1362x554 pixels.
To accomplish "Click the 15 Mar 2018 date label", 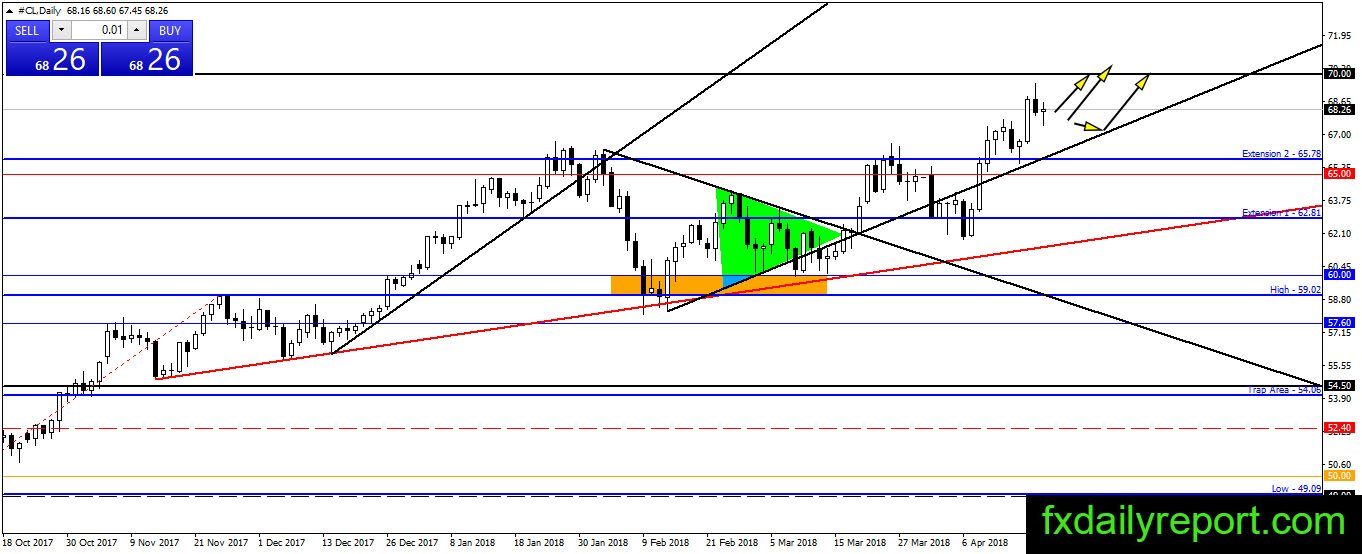I will tap(862, 543).
